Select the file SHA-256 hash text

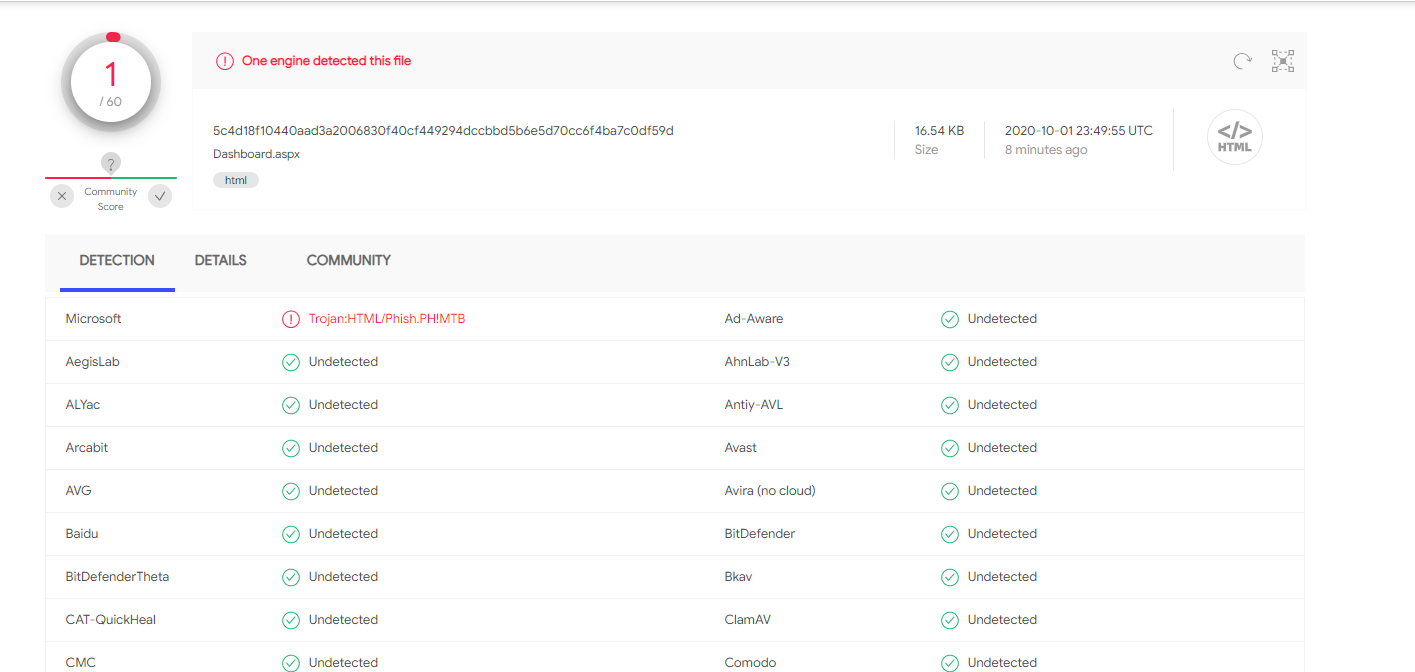[x=443, y=131]
